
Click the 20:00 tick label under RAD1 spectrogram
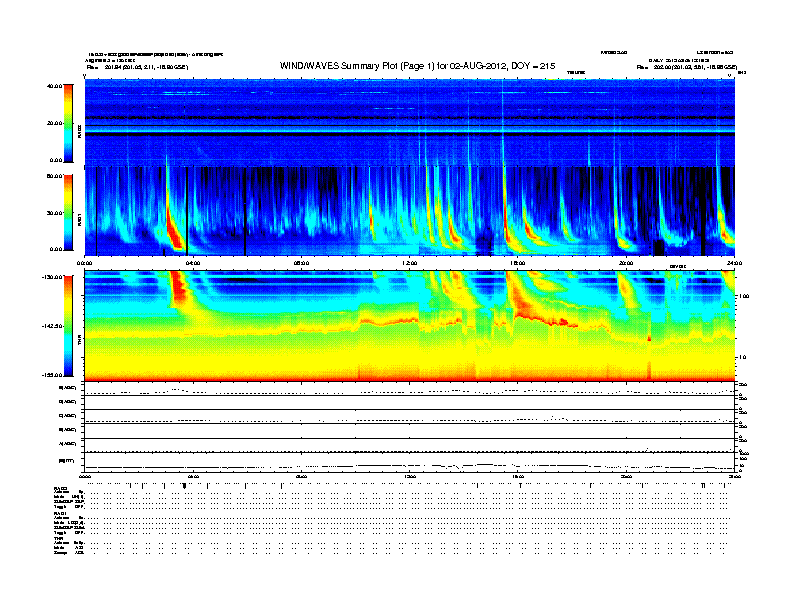(x=626, y=263)
